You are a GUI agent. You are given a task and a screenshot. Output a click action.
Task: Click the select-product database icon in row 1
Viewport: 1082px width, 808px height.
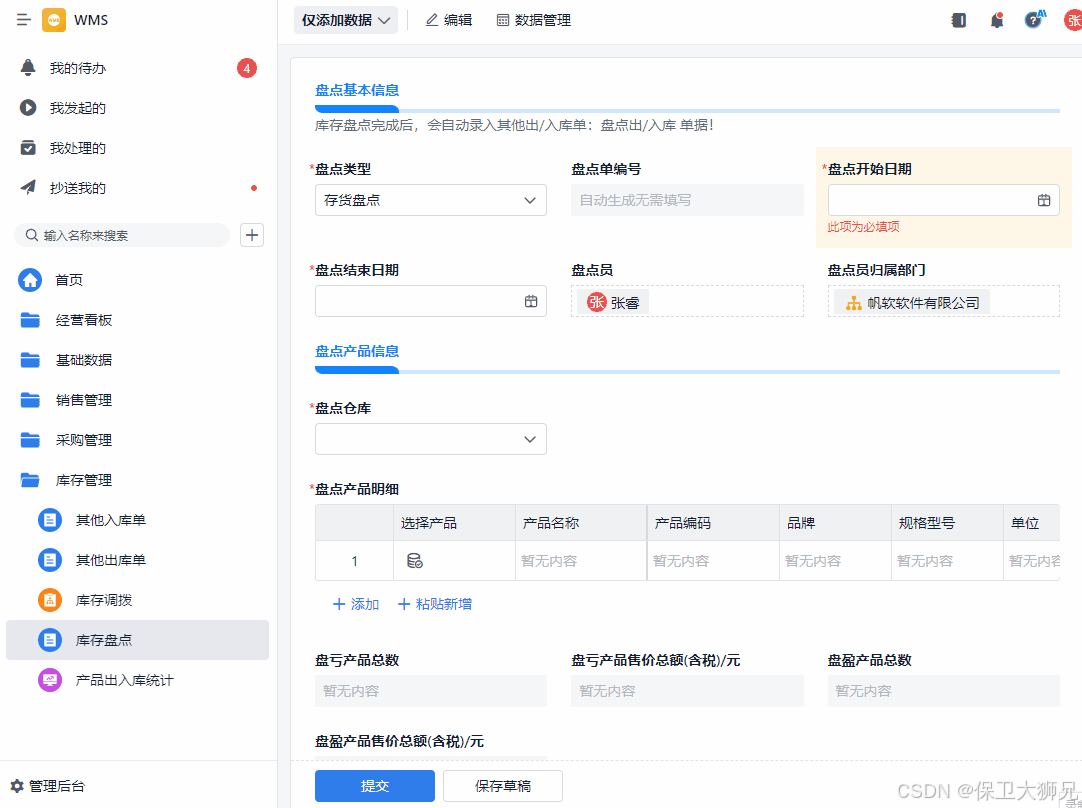tap(415, 561)
